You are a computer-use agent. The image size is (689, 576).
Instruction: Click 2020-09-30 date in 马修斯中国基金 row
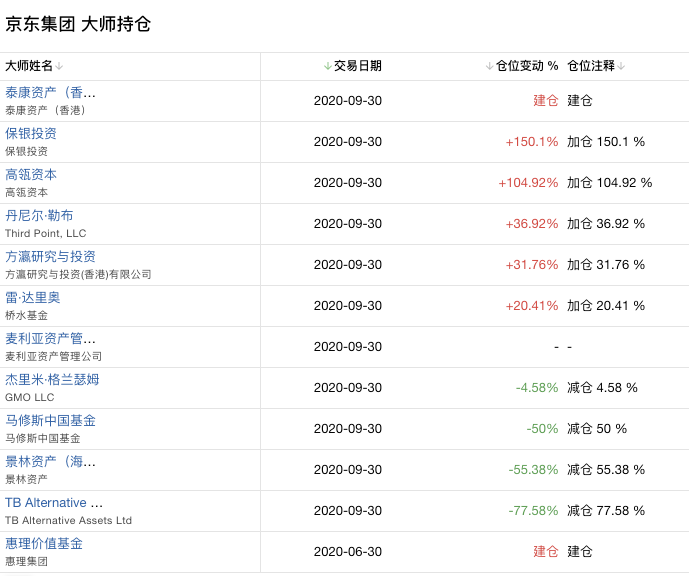pyautogui.click(x=348, y=428)
